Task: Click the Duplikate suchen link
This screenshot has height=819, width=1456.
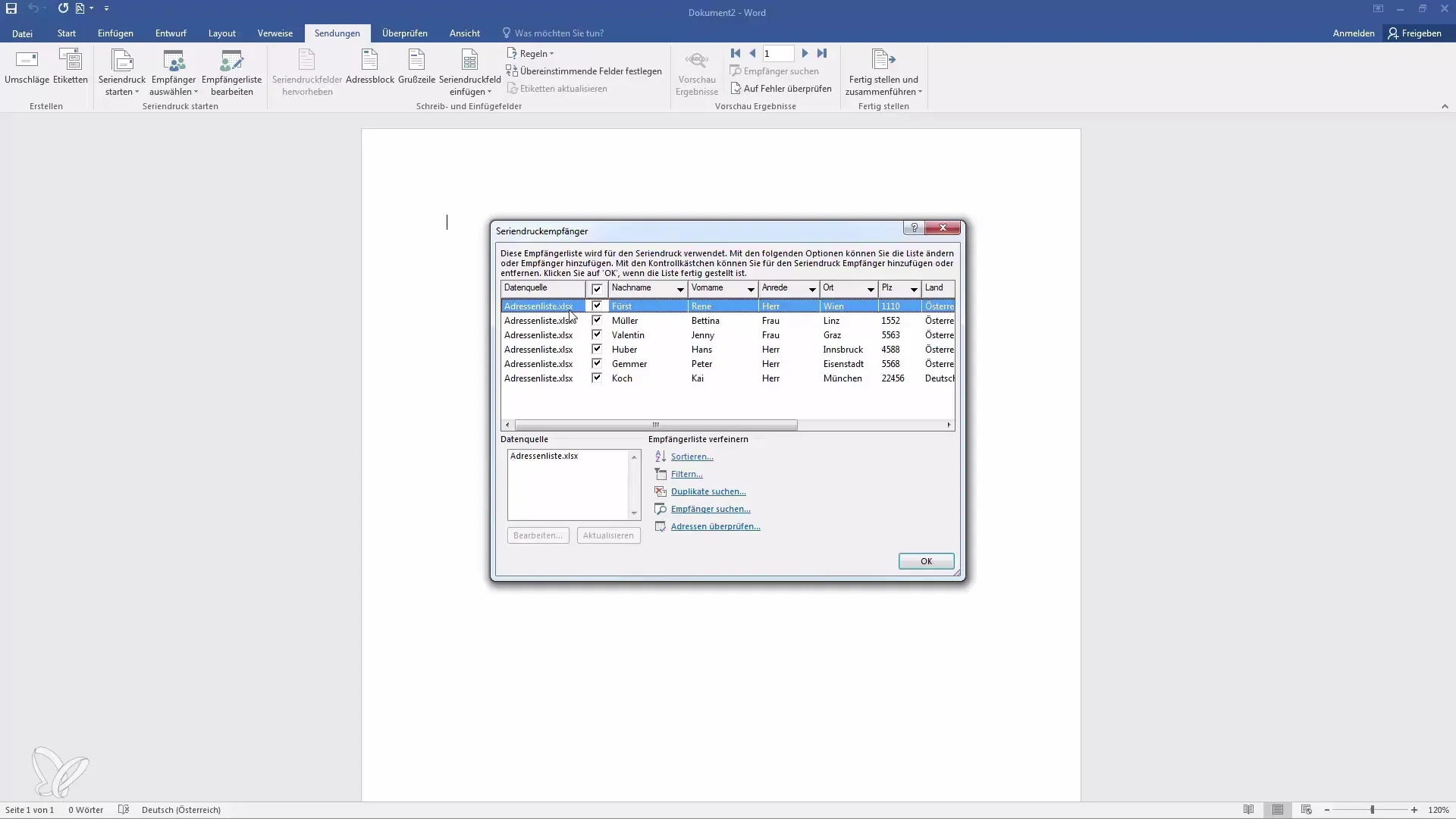Action: pyautogui.click(x=708, y=491)
